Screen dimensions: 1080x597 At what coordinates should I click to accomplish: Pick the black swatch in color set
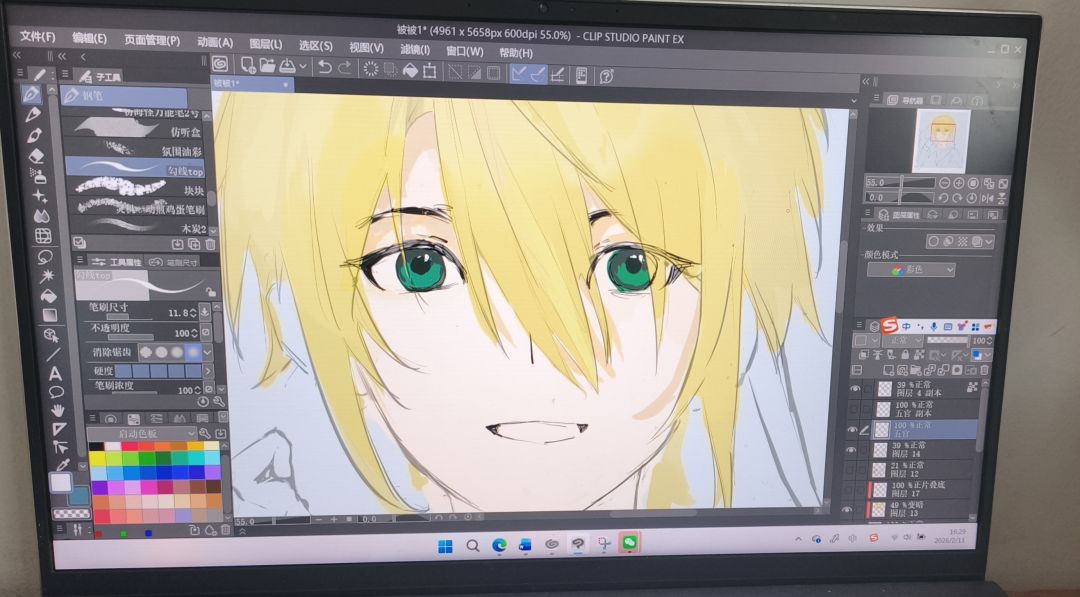pyautogui.click(x=96, y=446)
